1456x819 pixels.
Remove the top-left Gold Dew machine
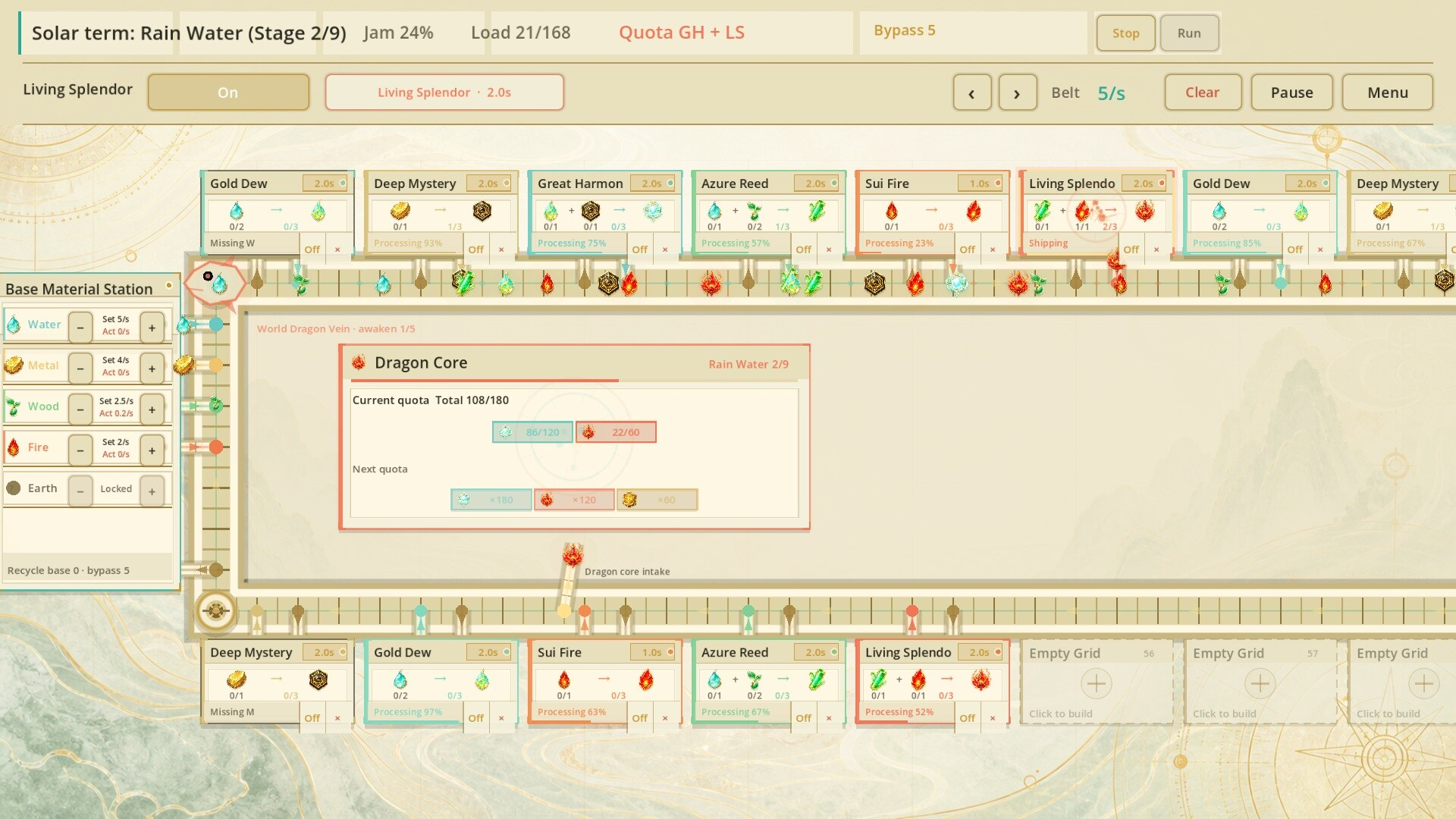click(x=337, y=249)
